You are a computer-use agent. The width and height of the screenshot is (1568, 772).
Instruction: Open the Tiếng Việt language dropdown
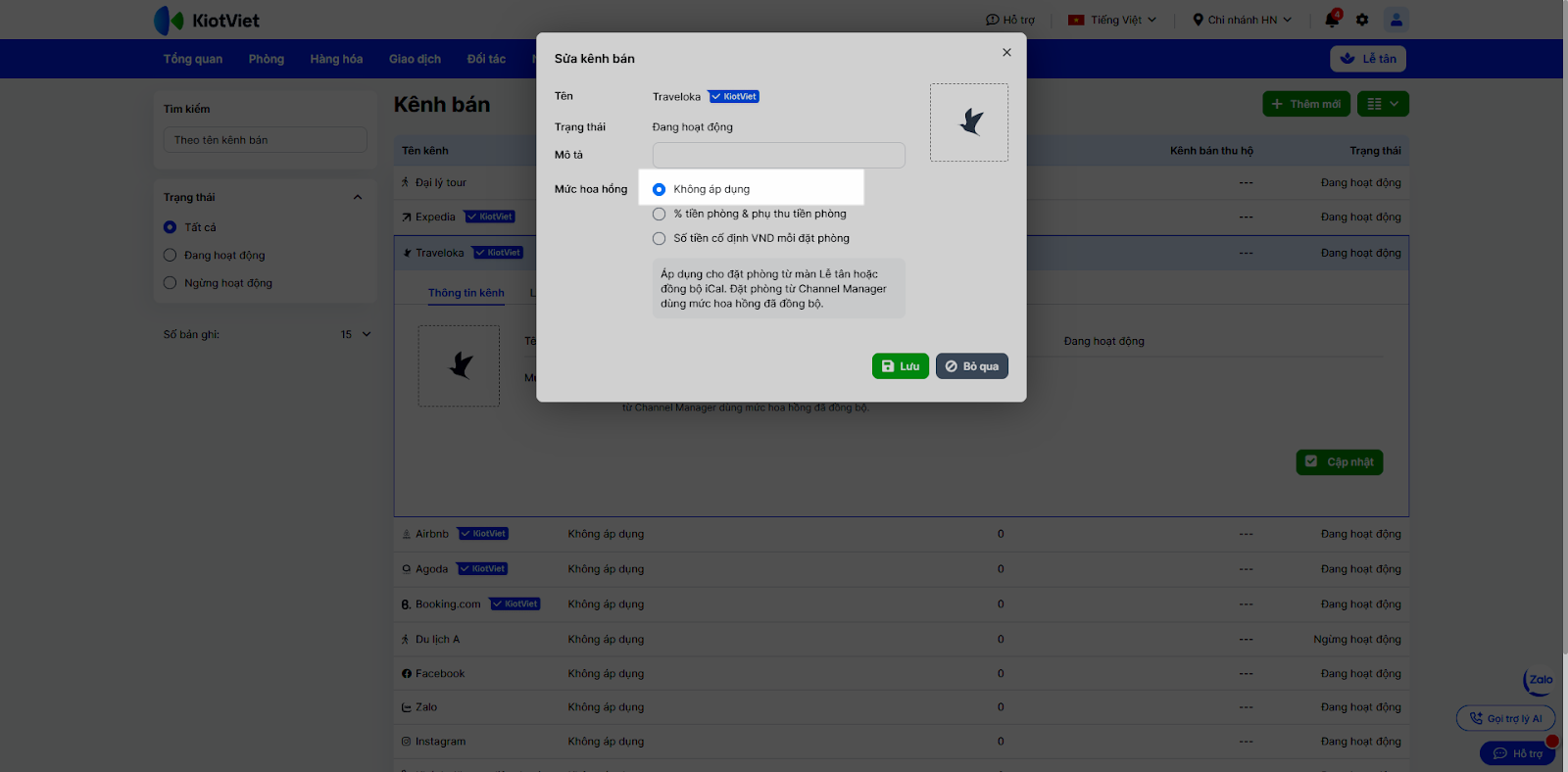pyautogui.click(x=1112, y=20)
